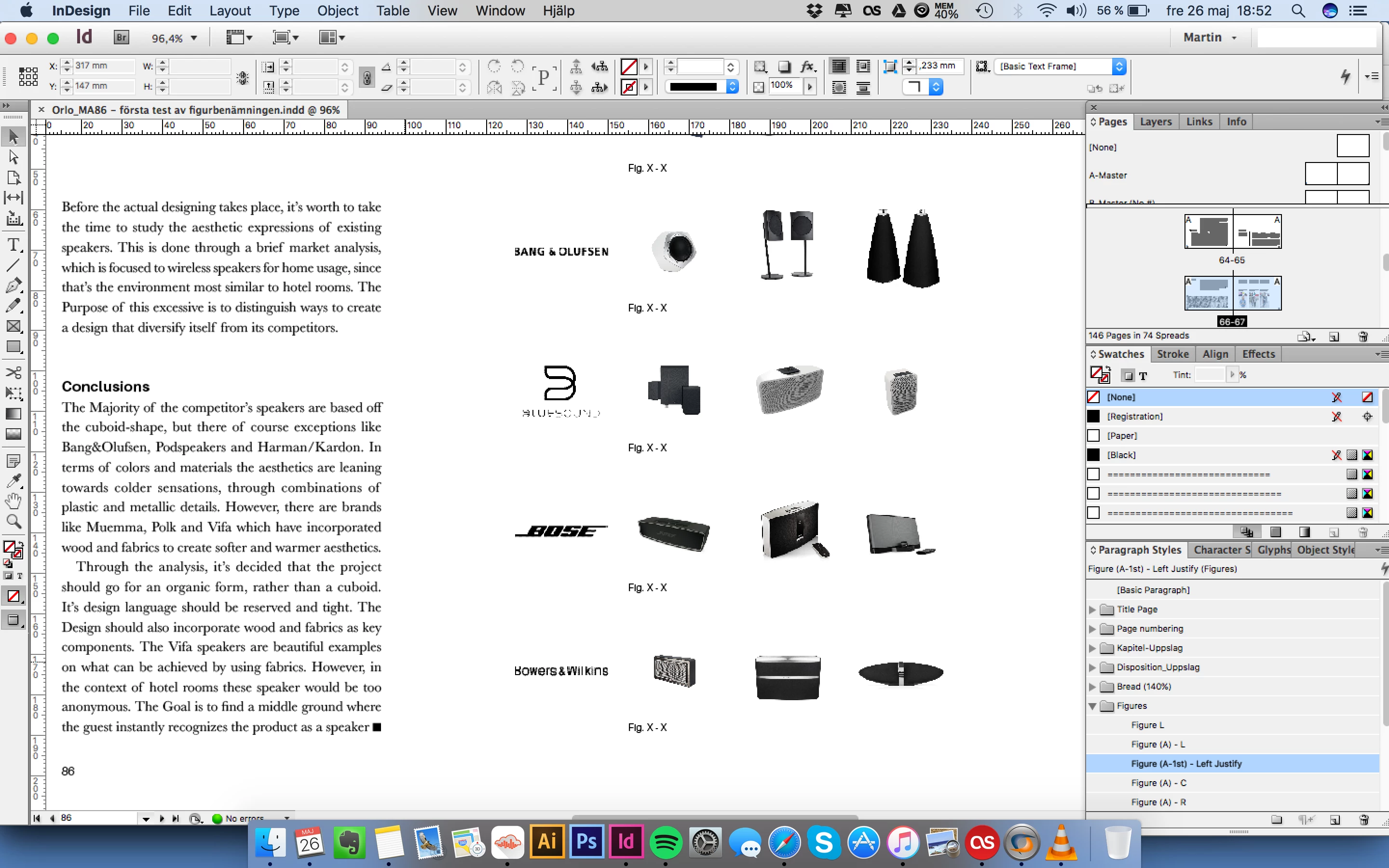Open the Object menu

pos(338,10)
